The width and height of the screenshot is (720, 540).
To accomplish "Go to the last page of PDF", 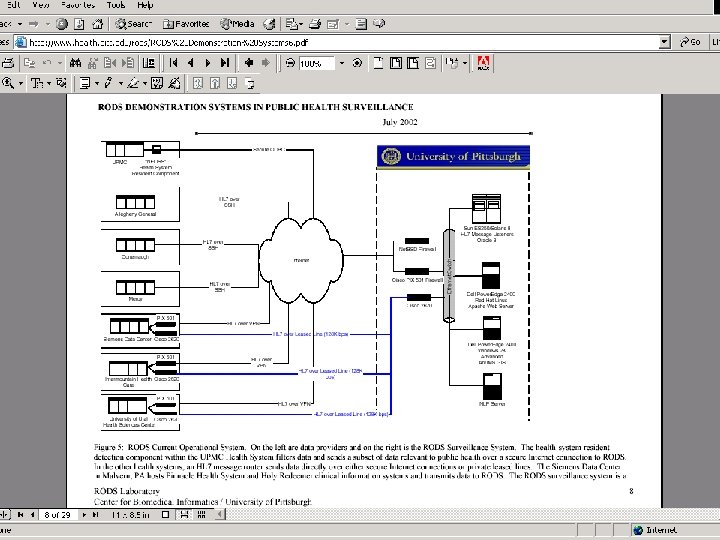I will click(x=225, y=63).
